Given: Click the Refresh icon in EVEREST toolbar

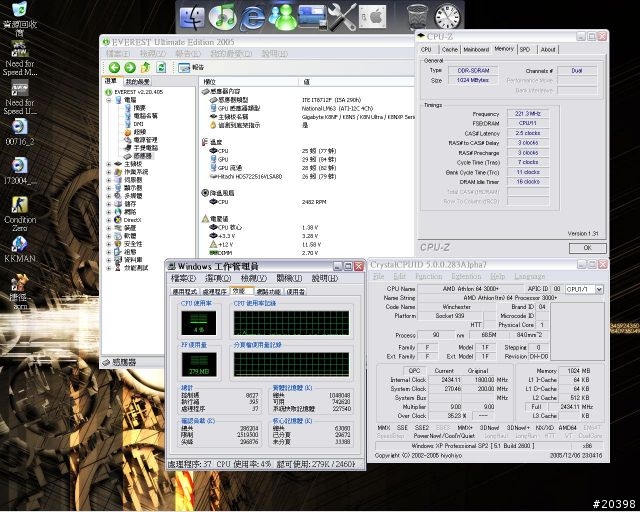Looking at the screenshot, I should click(161, 67).
